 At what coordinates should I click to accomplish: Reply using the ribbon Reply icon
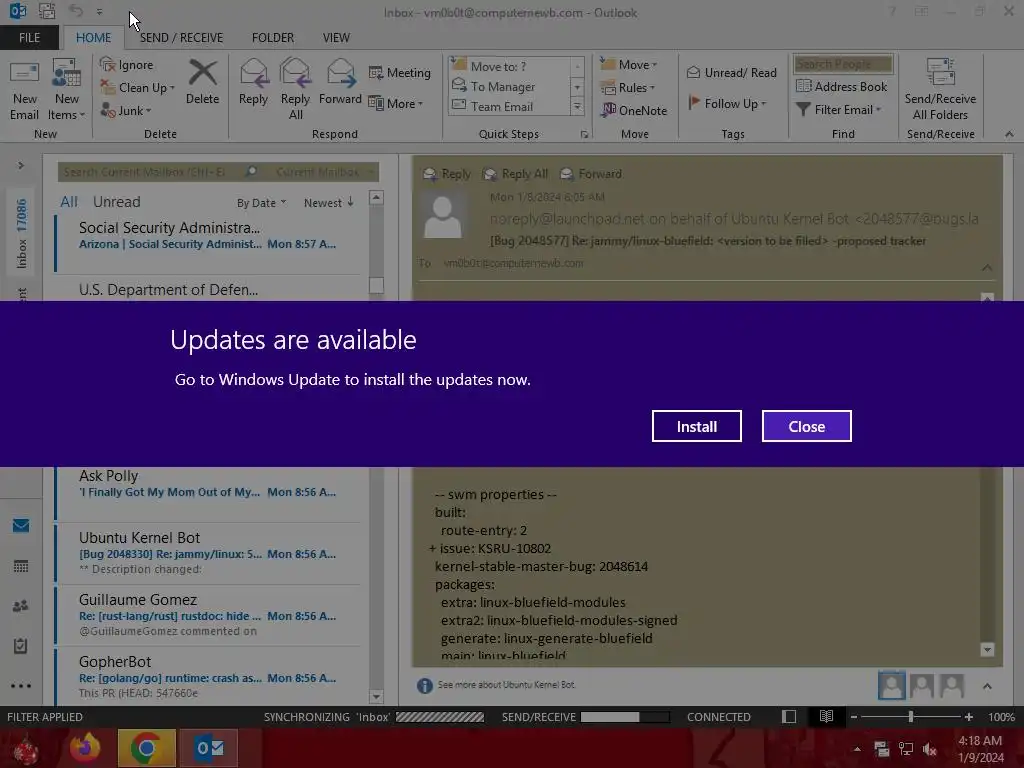pos(253,82)
